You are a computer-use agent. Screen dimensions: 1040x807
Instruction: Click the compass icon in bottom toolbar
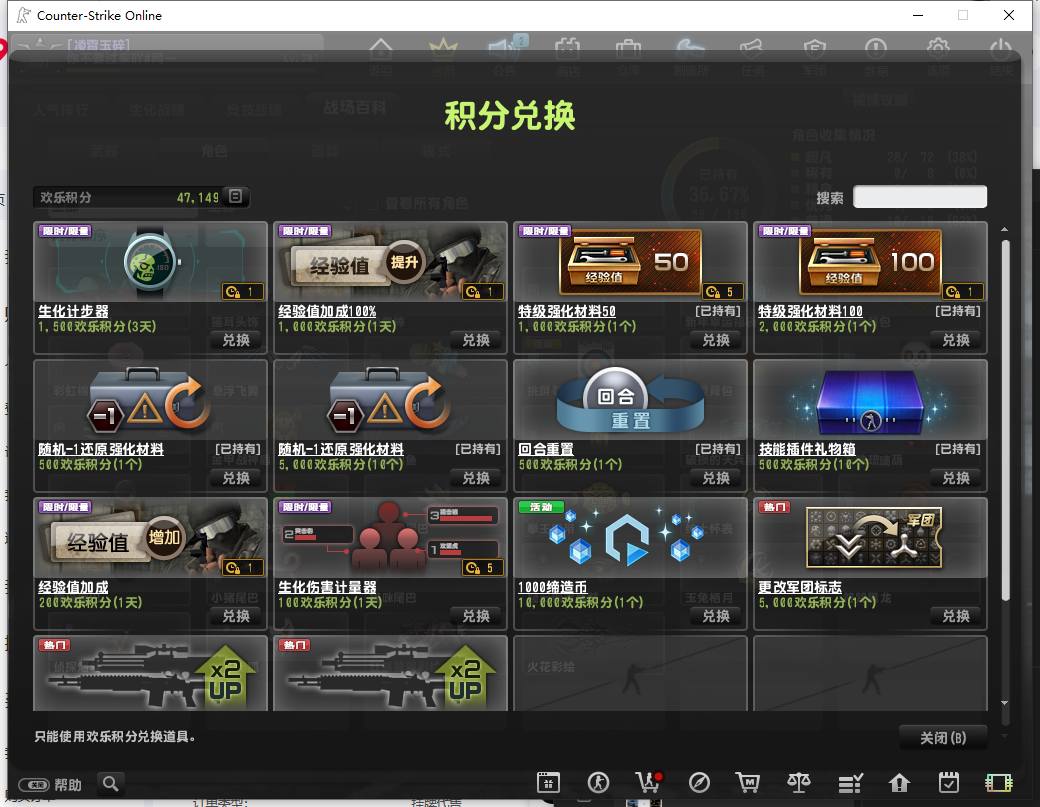click(x=699, y=783)
